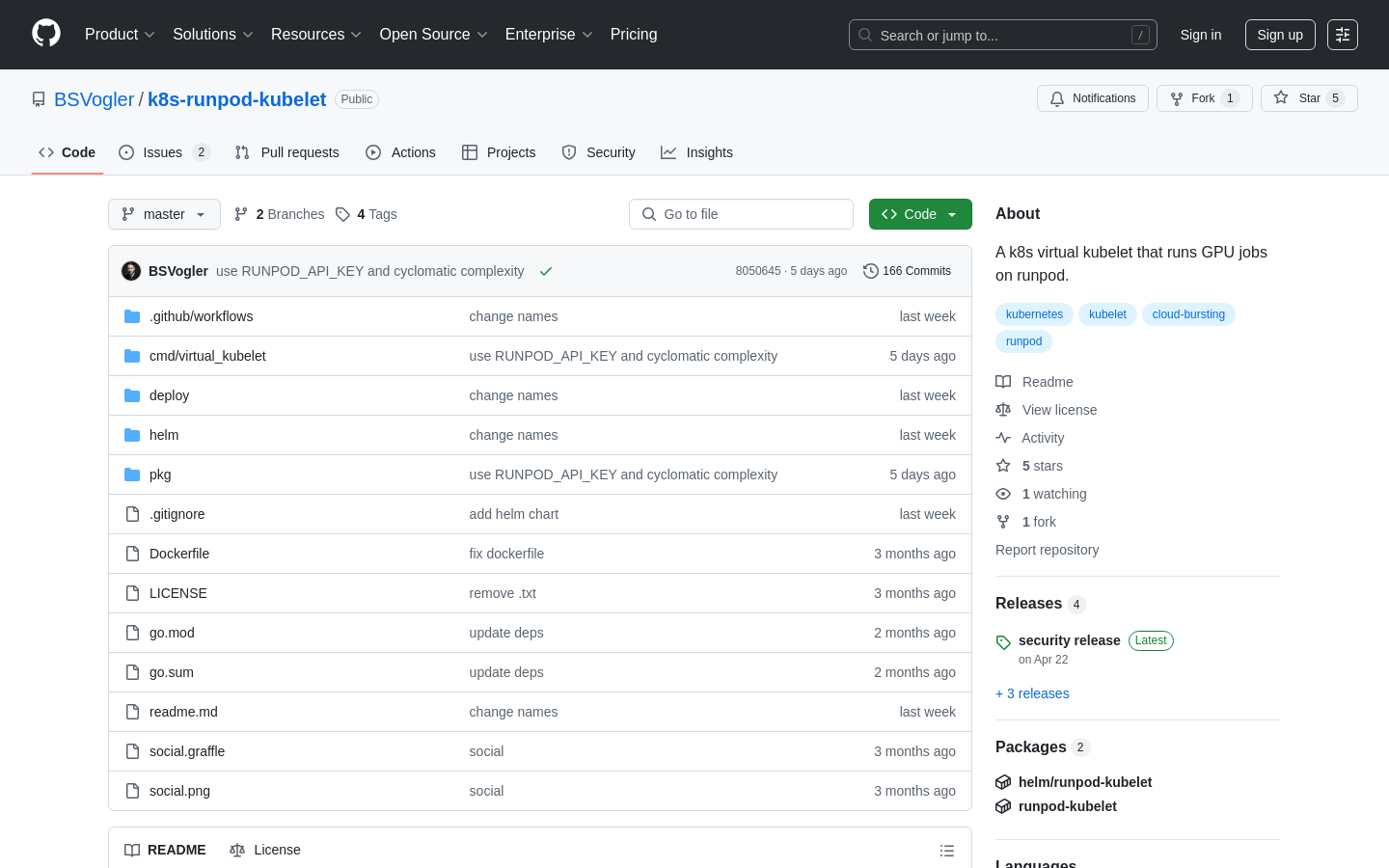Open the + 3 releases link
This screenshot has height=868, width=1389.
pyautogui.click(x=1032, y=693)
